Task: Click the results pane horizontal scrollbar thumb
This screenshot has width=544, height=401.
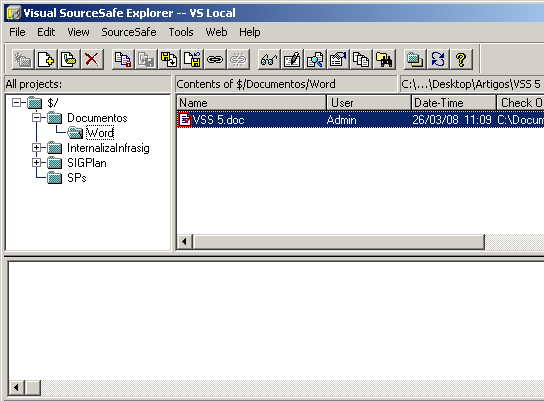Action: click(x=33, y=387)
